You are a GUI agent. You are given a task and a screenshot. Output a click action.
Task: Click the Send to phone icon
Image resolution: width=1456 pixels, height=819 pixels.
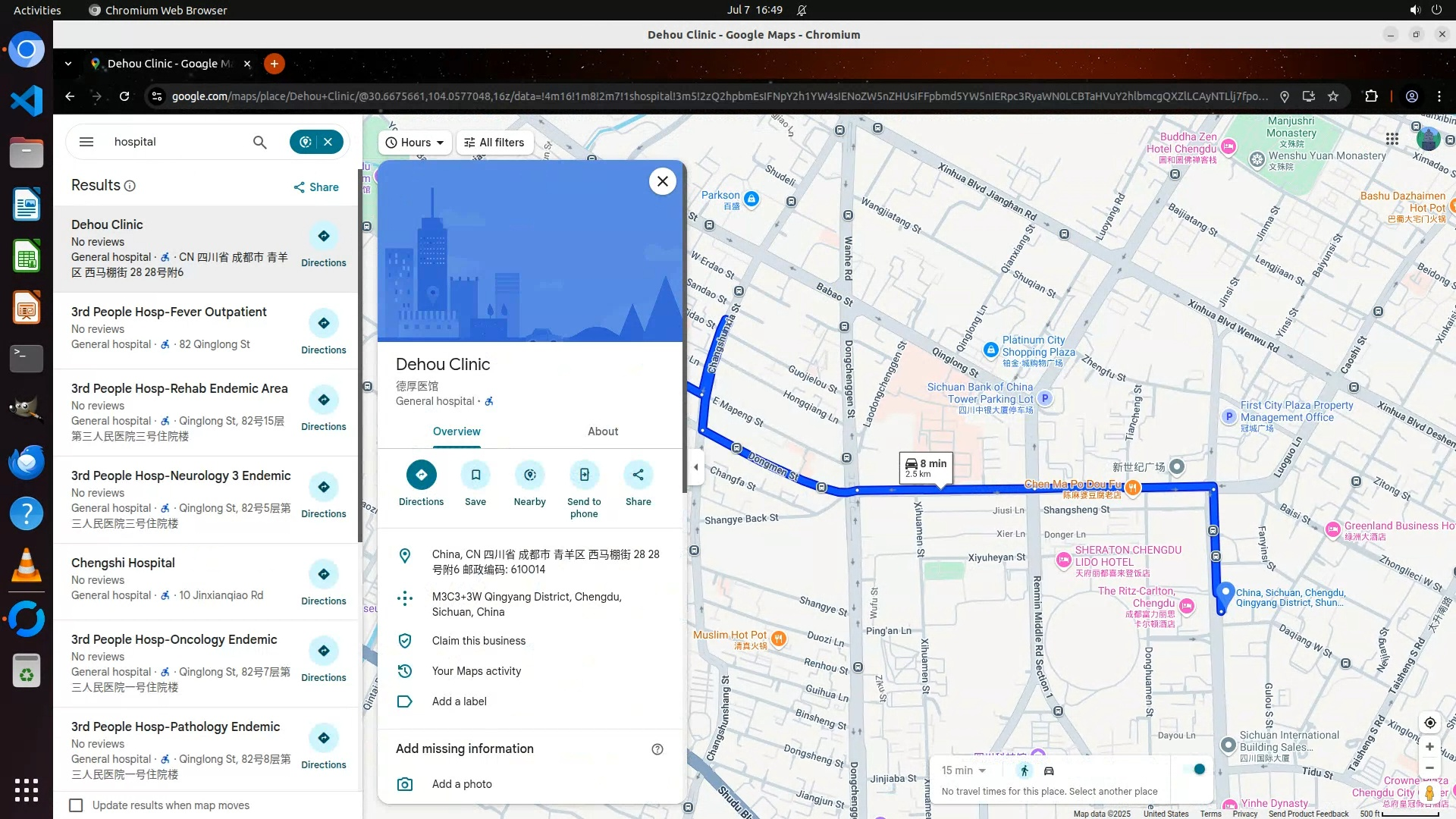pos(584,475)
